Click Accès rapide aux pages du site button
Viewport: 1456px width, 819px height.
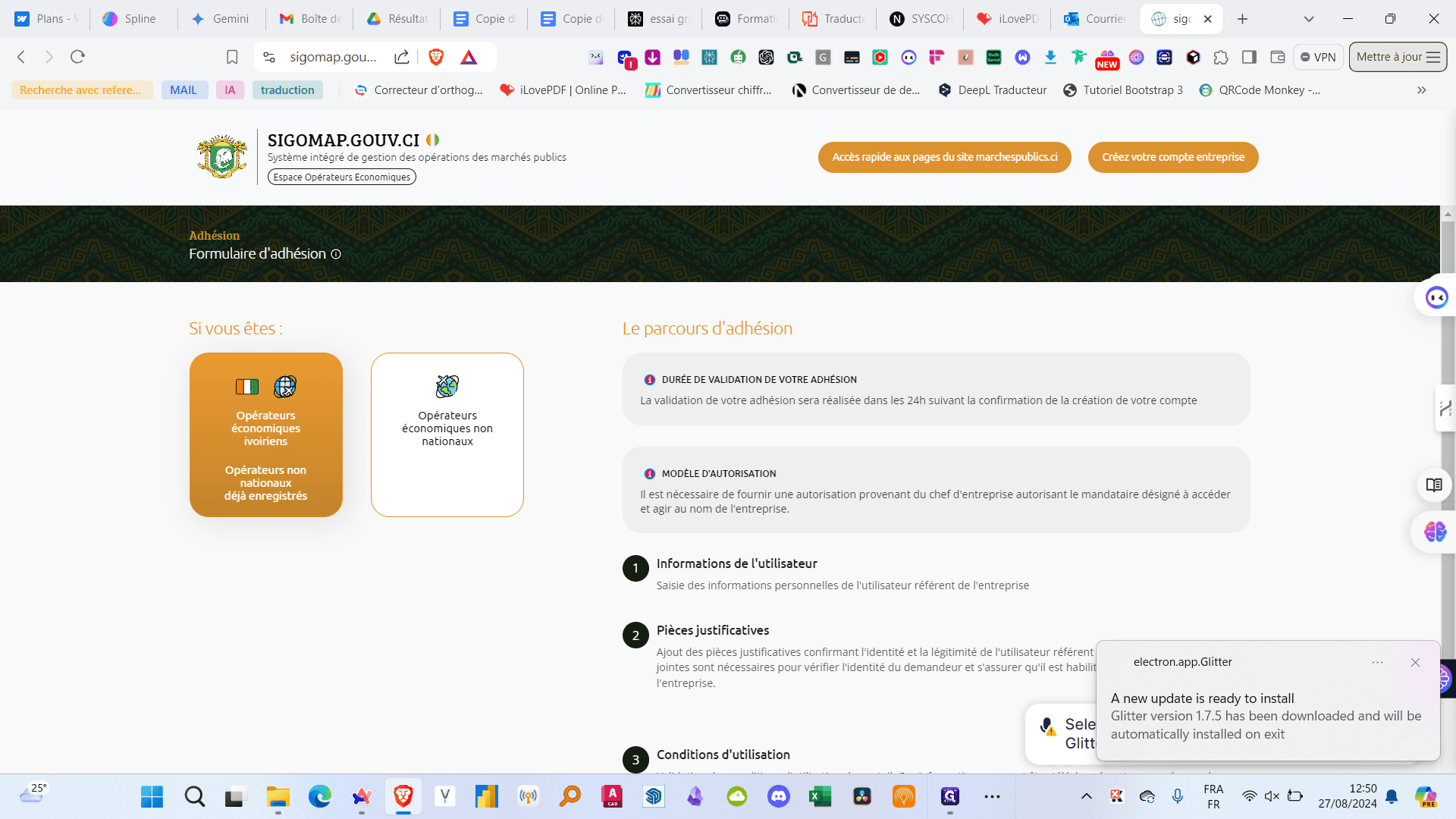tap(945, 157)
